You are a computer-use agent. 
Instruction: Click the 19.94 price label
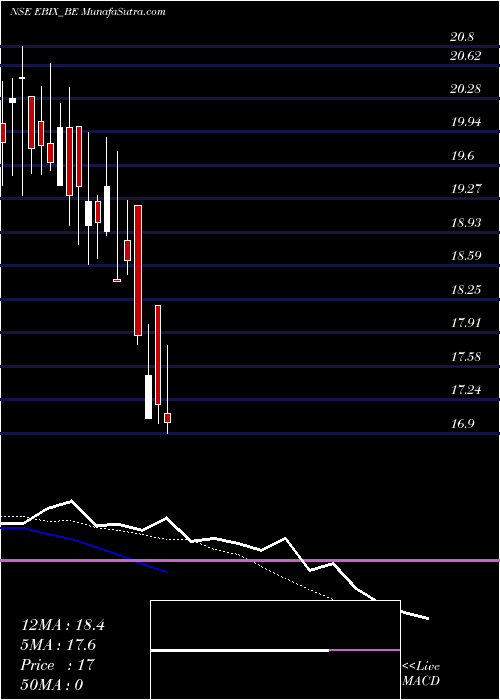click(x=466, y=122)
